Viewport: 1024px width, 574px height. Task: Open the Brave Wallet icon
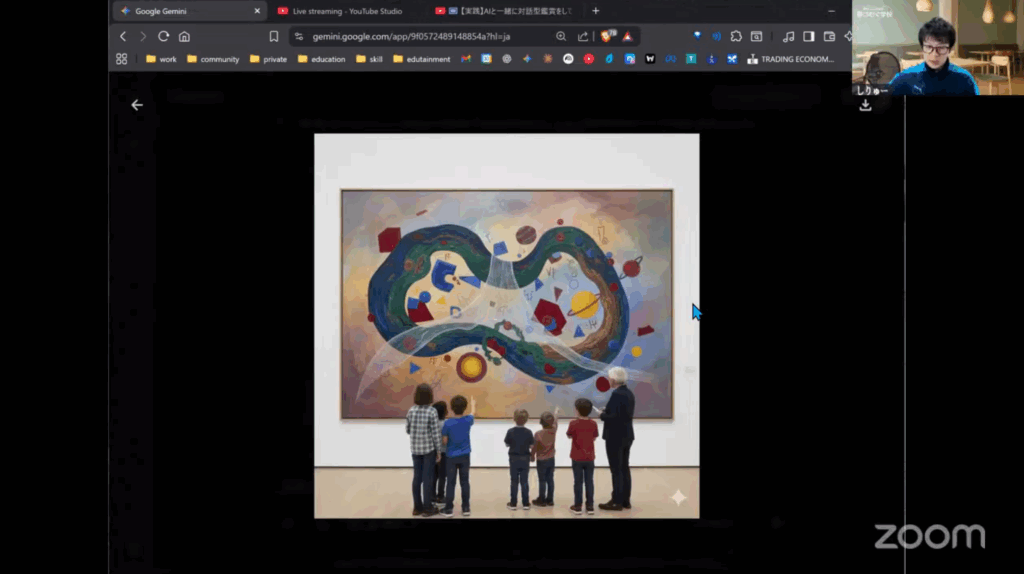[x=829, y=36]
